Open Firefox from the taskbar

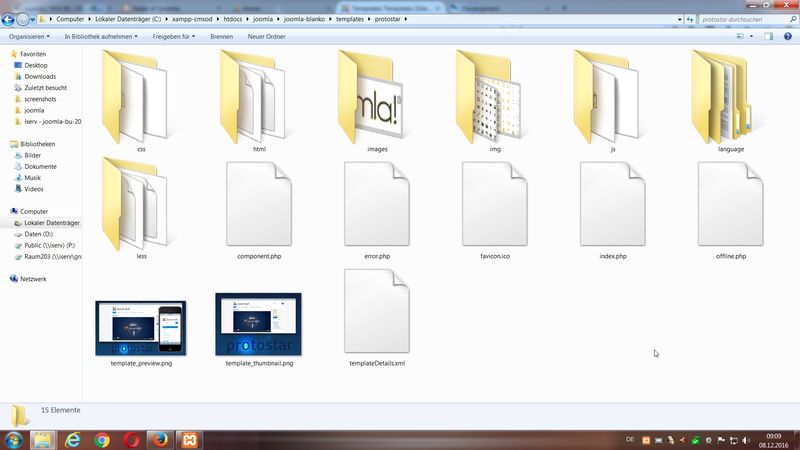[160, 439]
